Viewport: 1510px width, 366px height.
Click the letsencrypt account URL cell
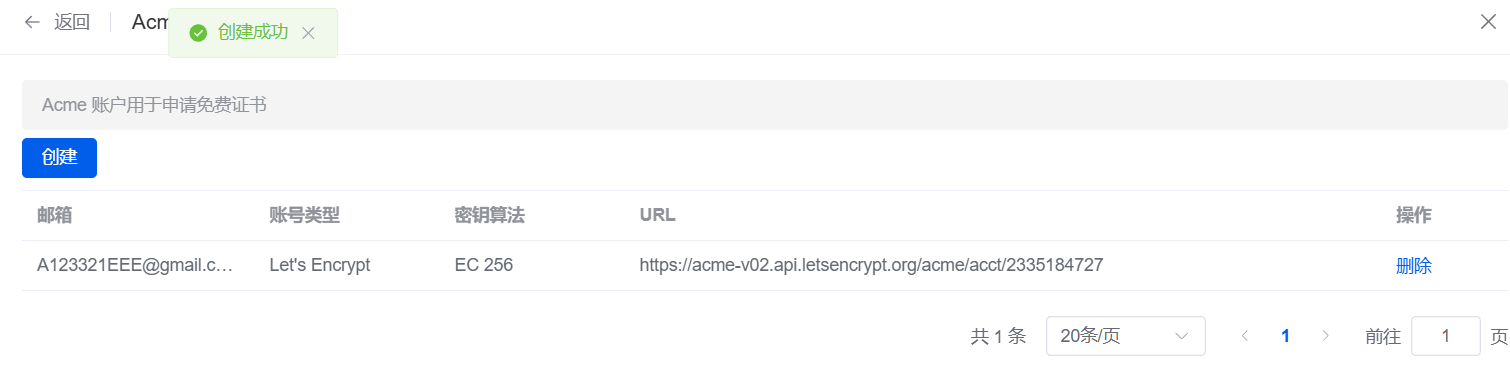[x=871, y=265]
